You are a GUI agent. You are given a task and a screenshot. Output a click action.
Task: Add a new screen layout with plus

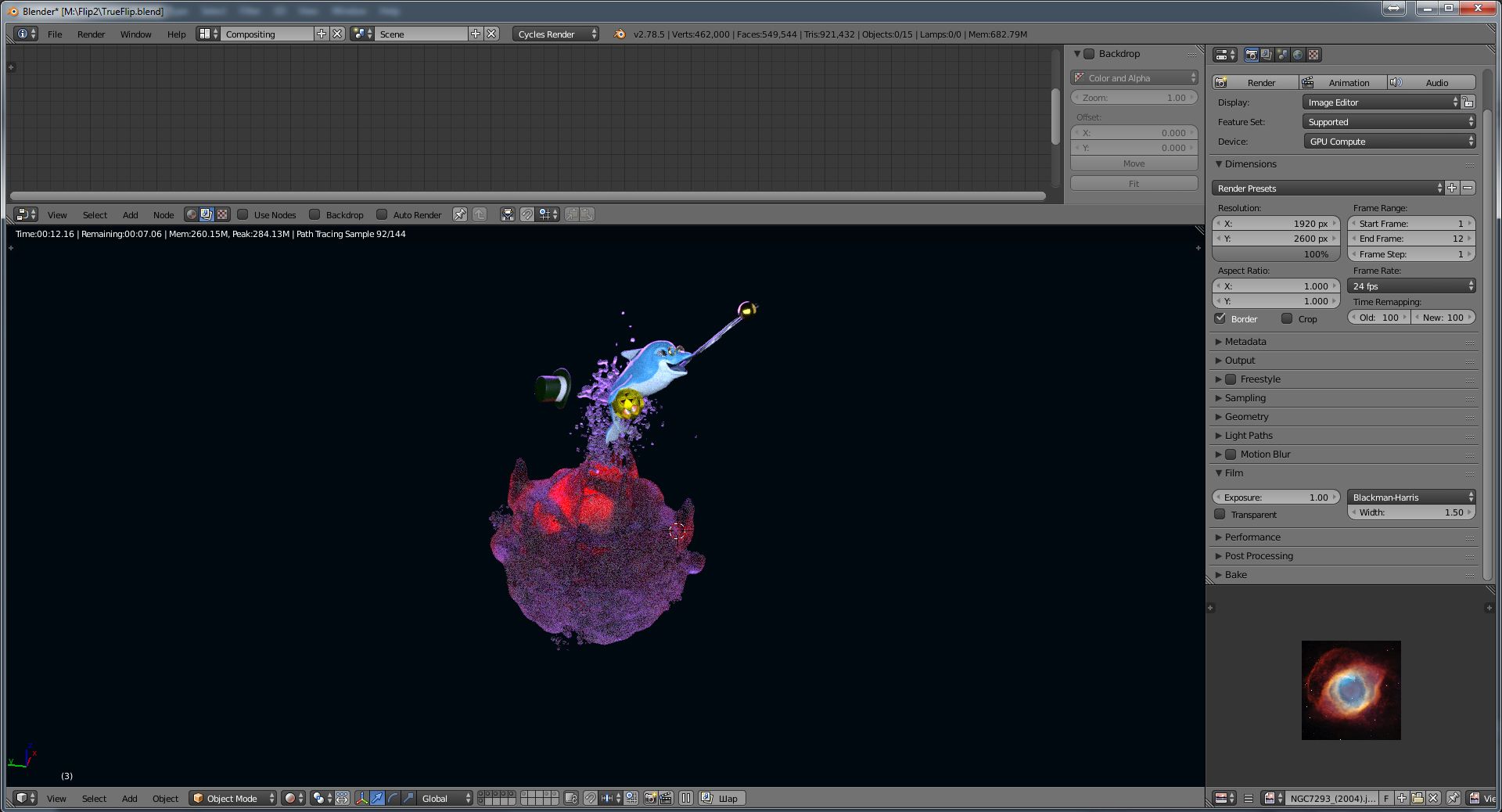coord(322,34)
